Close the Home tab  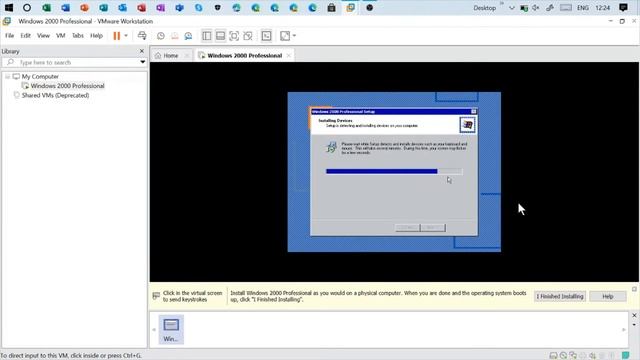point(187,56)
